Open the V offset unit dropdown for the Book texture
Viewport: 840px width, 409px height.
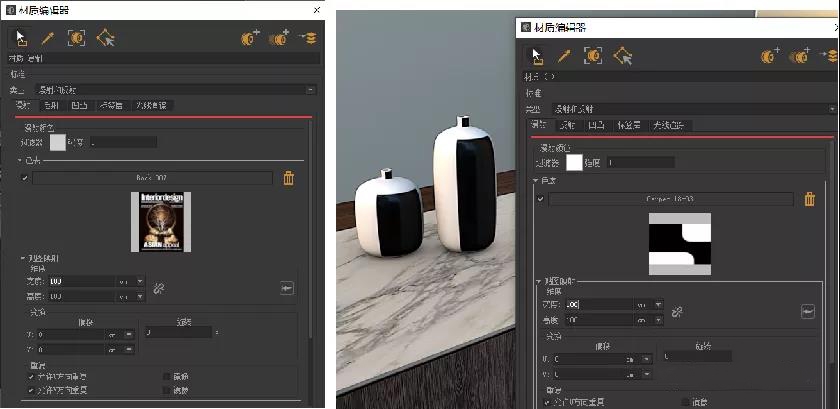129,349
